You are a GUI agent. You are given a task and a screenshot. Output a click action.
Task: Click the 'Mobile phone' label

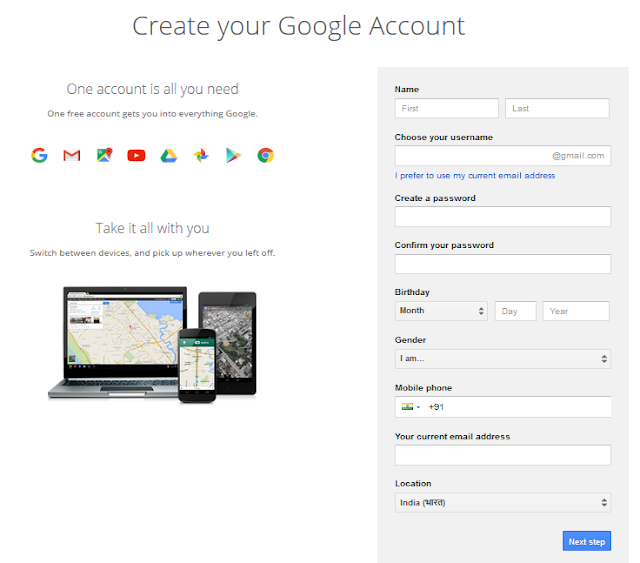[x=423, y=388]
